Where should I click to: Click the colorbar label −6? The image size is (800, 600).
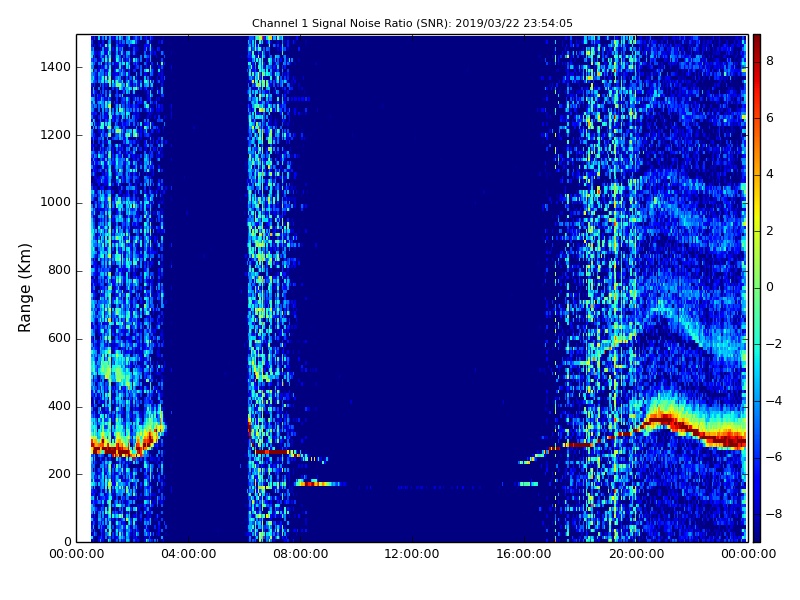774,457
